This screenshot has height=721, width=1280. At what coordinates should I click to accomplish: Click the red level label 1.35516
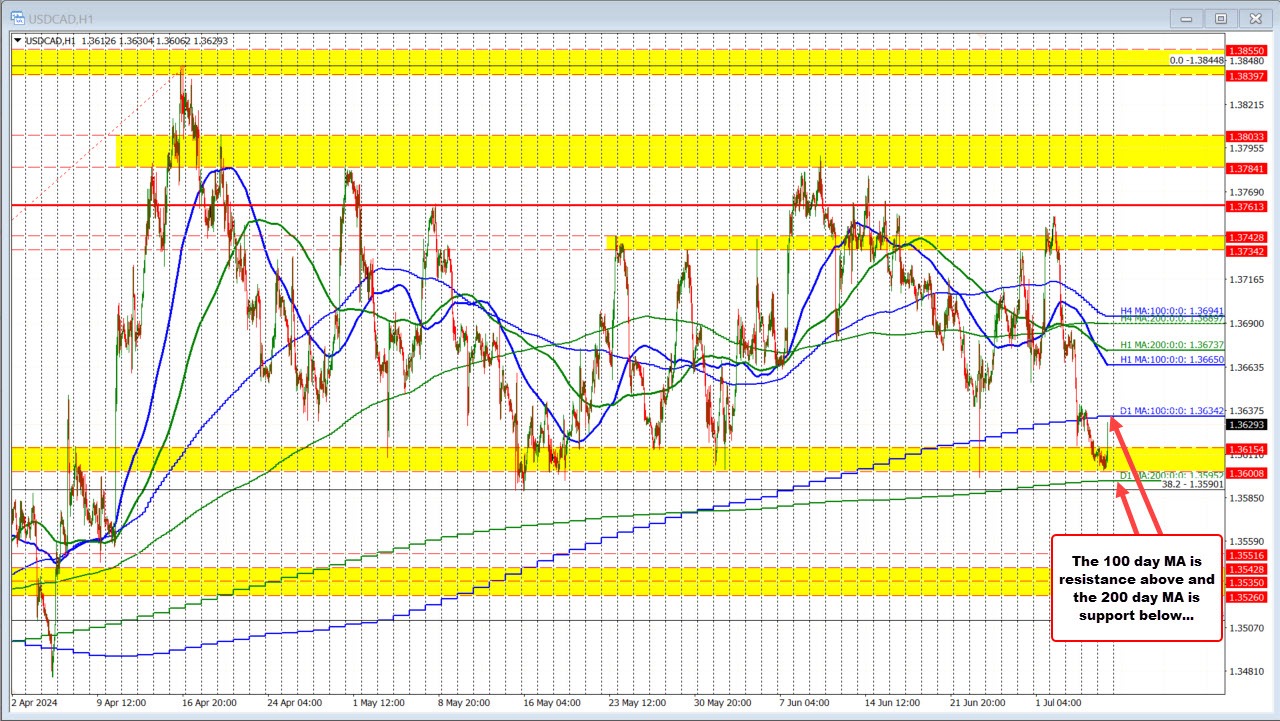click(x=1248, y=554)
